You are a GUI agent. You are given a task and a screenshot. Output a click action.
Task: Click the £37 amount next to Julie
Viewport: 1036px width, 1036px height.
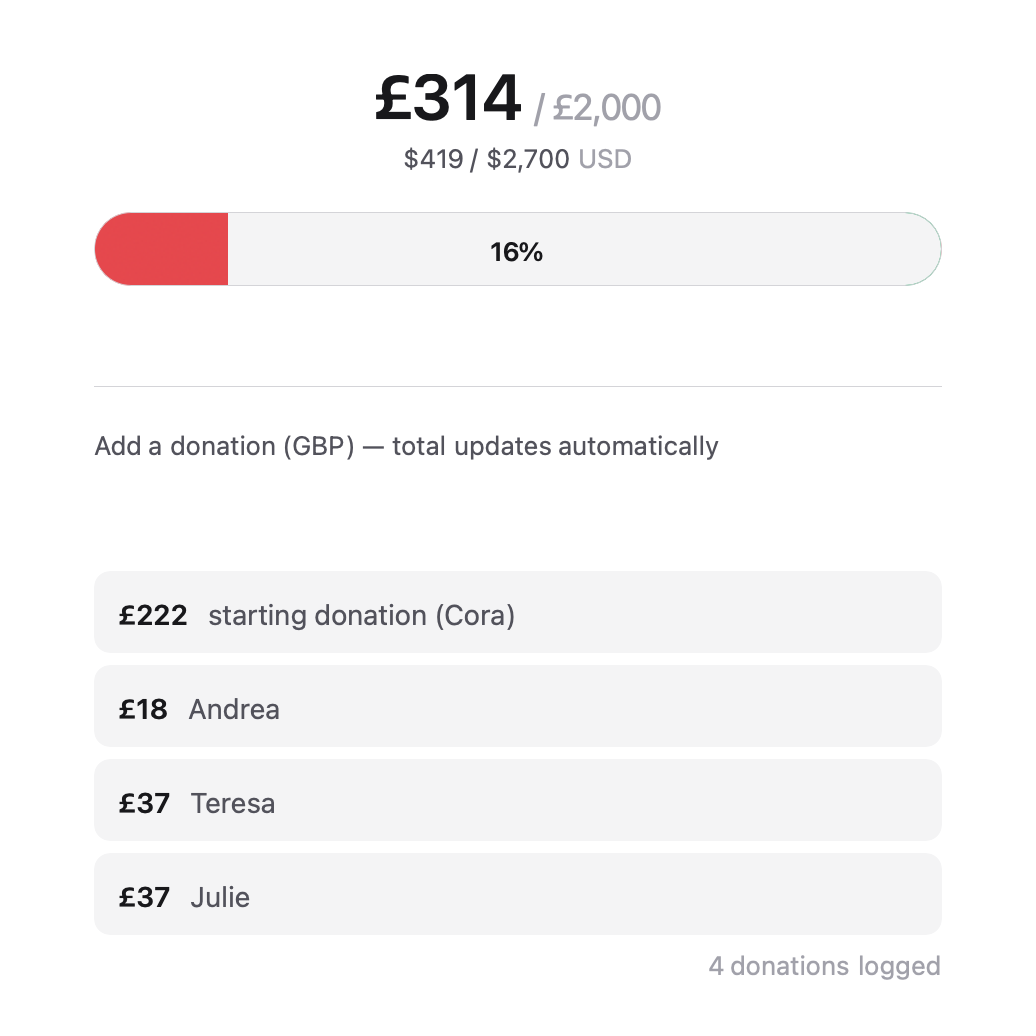tap(144, 898)
